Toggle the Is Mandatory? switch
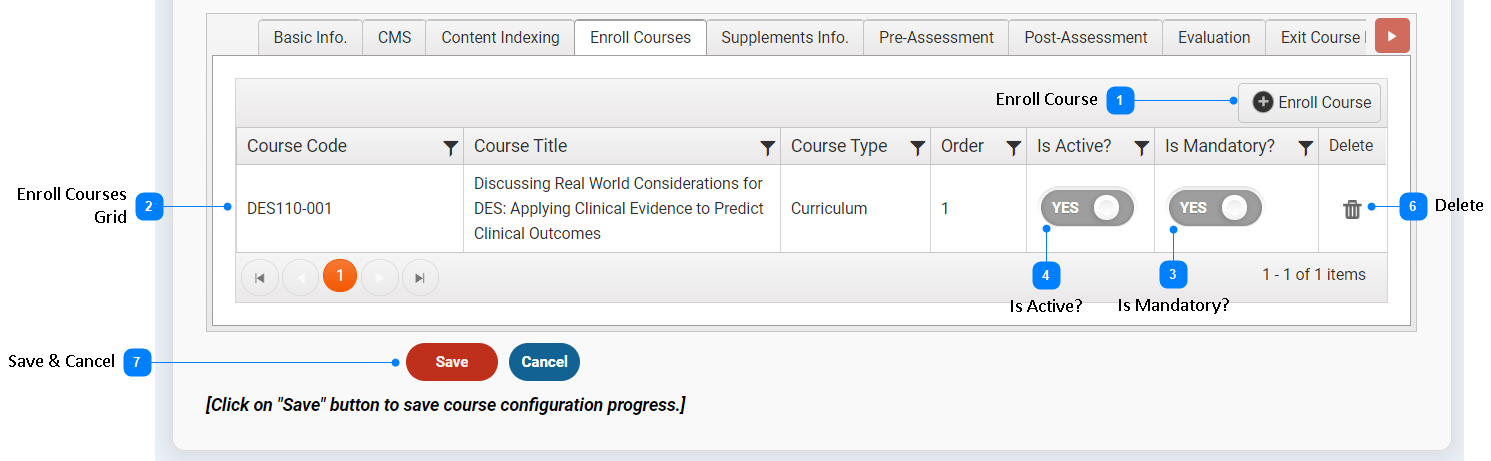The image size is (1491, 461). [1215, 208]
